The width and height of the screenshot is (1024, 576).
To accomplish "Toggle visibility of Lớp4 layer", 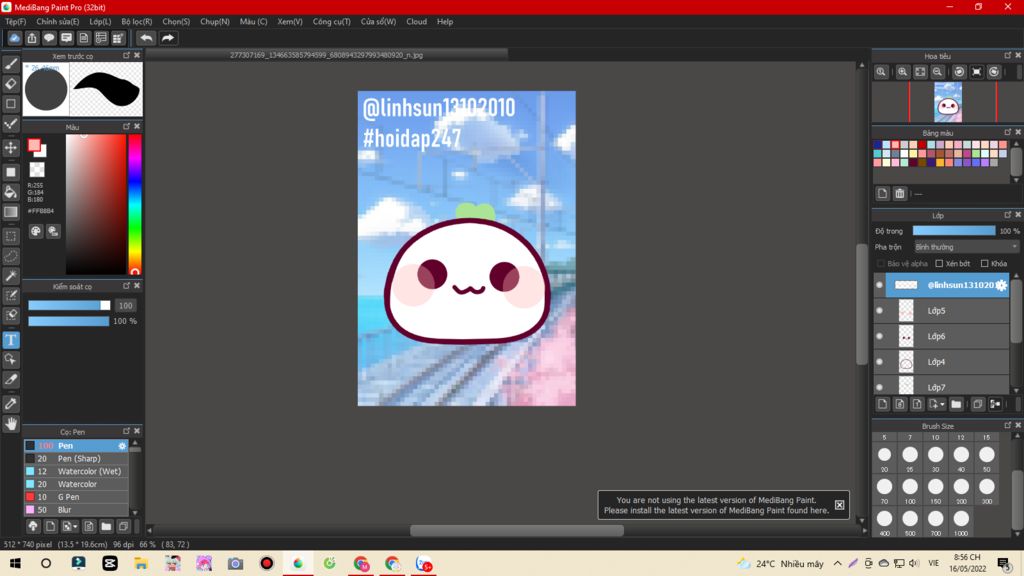I will [879, 362].
